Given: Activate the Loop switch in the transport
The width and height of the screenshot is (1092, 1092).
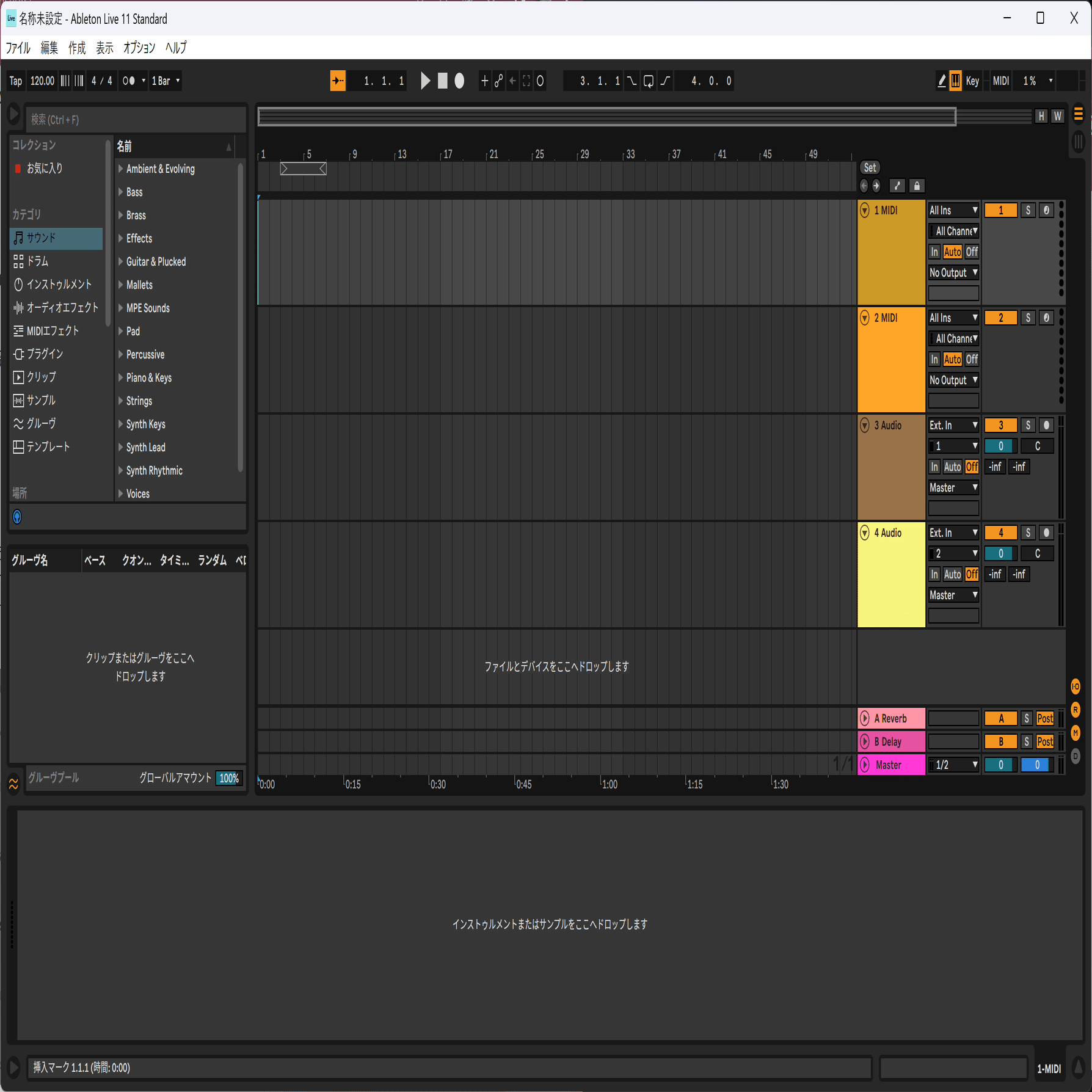Looking at the screenshot, I should (647, 81).
